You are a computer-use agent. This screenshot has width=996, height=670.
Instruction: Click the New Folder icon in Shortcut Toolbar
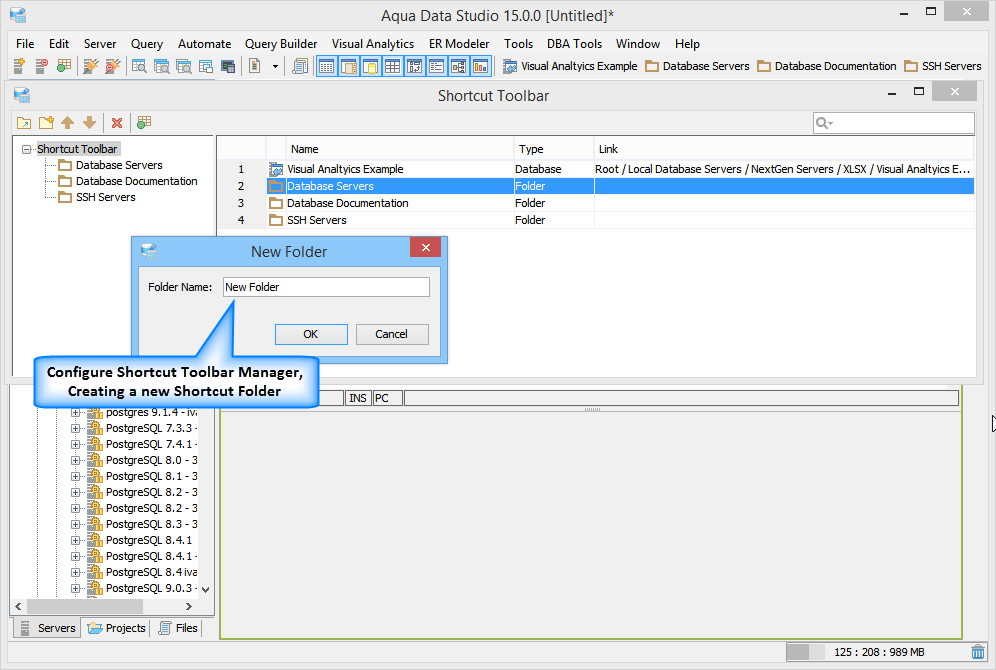[x=46, y=123]
